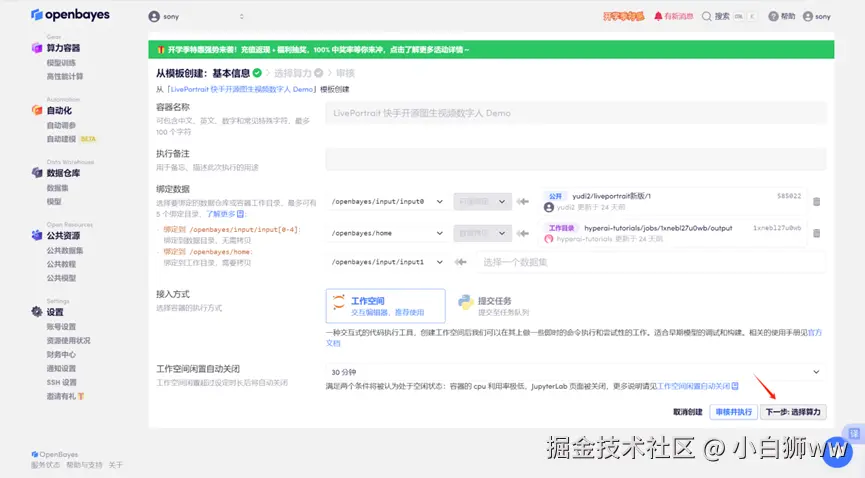Focus the 执行备注 input field
Image resolution: width=865 pixels, height=478 pixels.
coord(575,159)
